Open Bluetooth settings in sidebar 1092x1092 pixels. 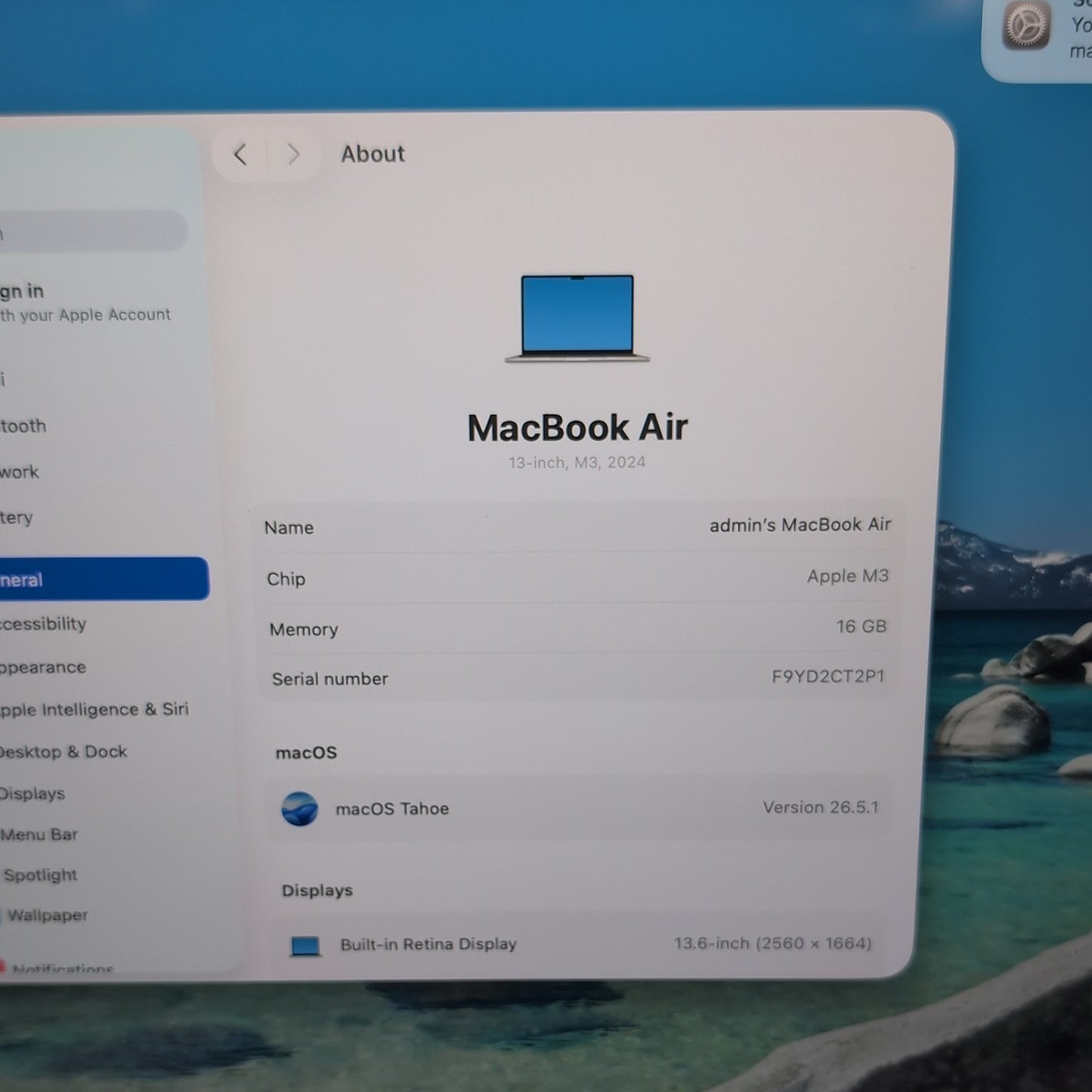pyautogui.click(x=23, y=426)
